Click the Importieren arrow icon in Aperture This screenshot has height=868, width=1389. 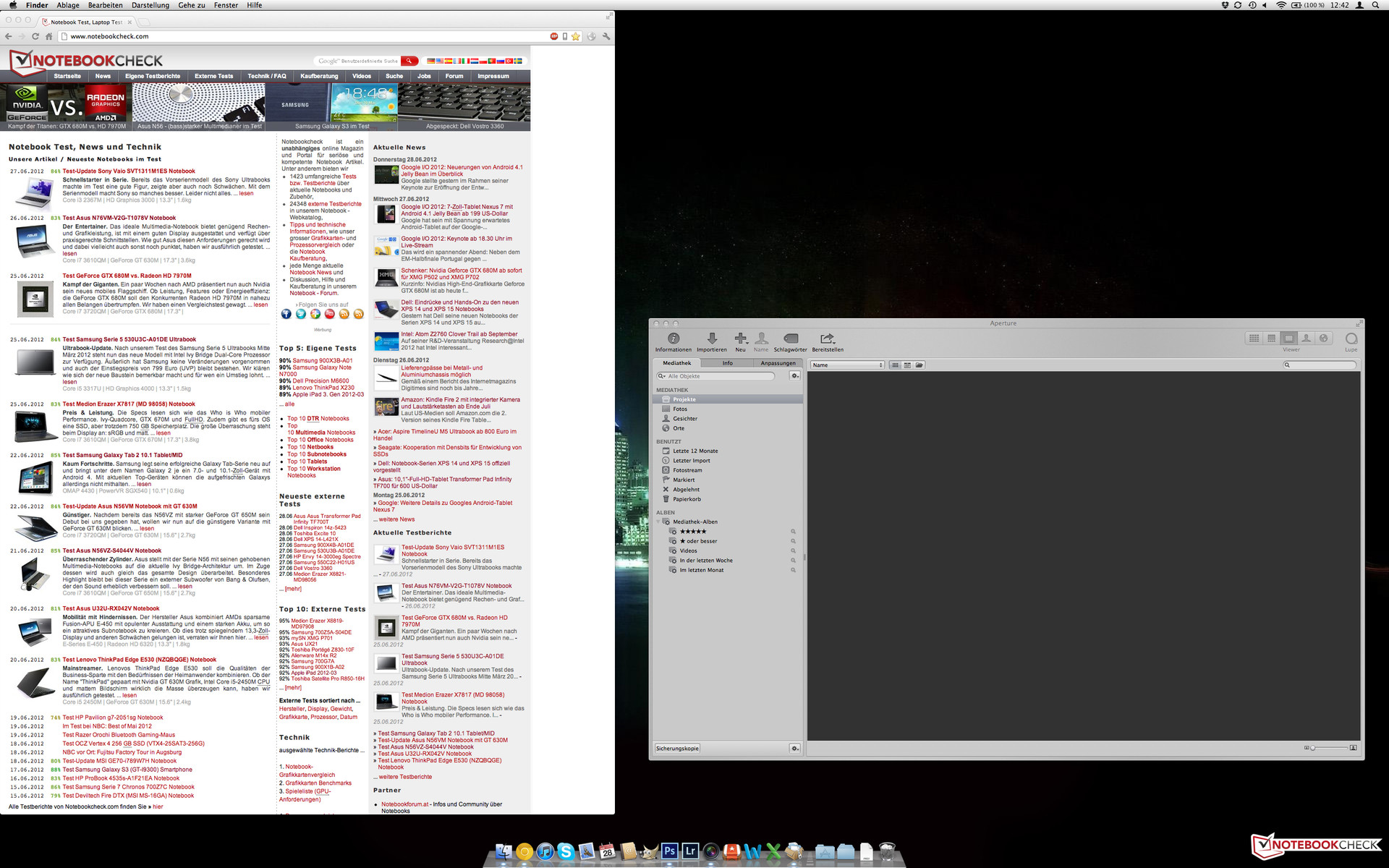(712, 339)
